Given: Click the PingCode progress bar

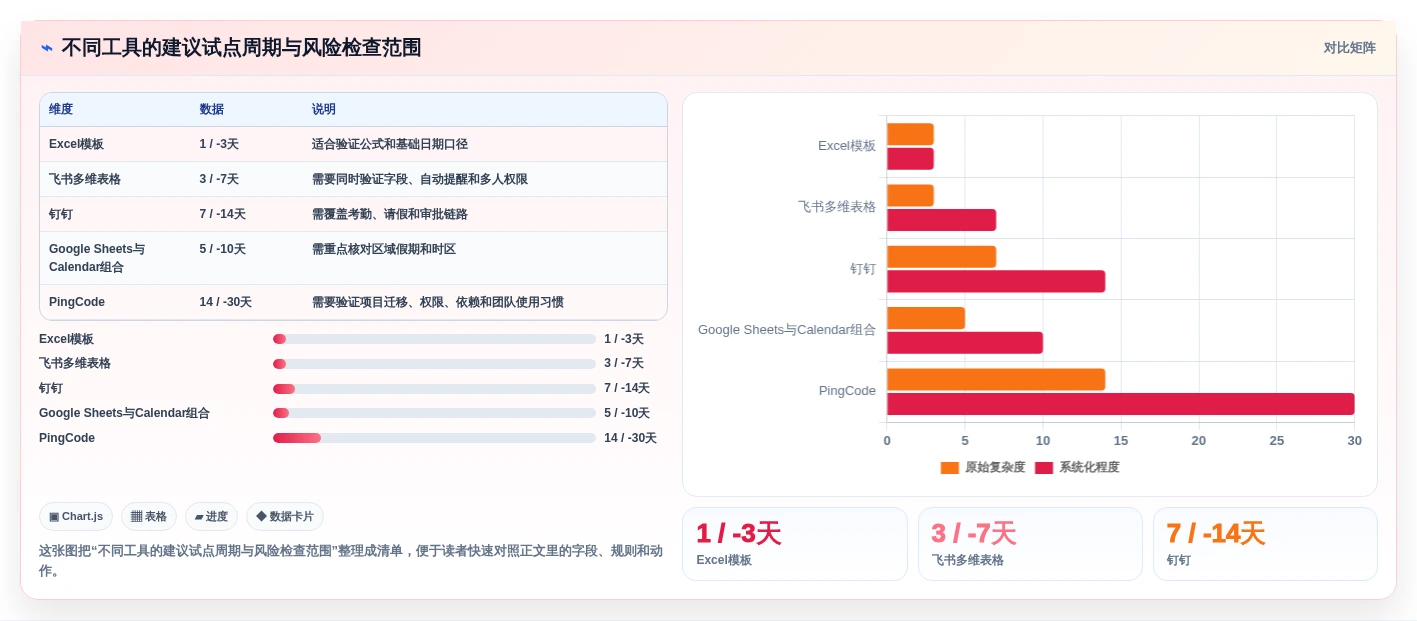Looking at the screenshot, I should point(434,438).
